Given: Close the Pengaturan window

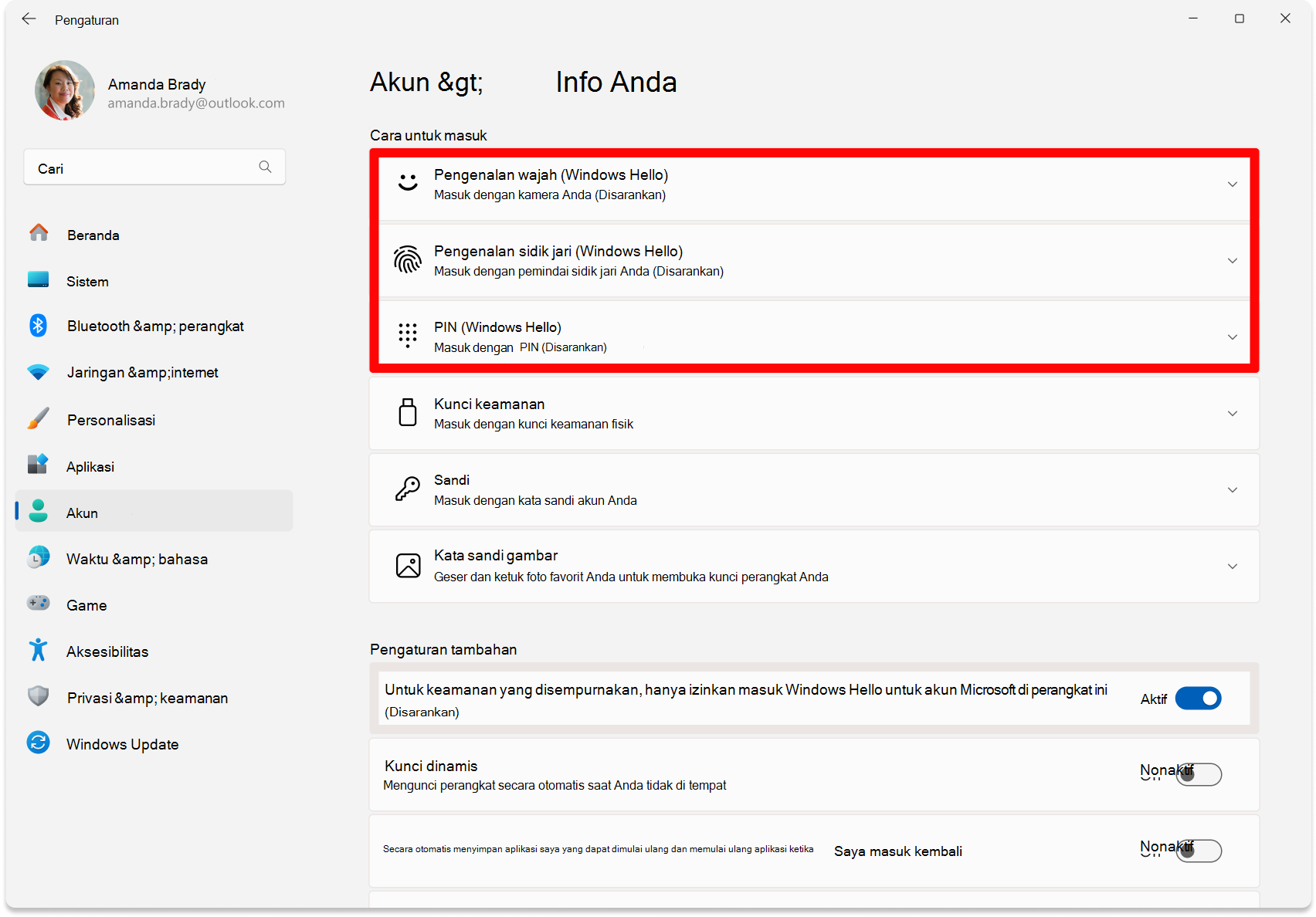Looking at the screenshot, I should tap(1285, 19).
